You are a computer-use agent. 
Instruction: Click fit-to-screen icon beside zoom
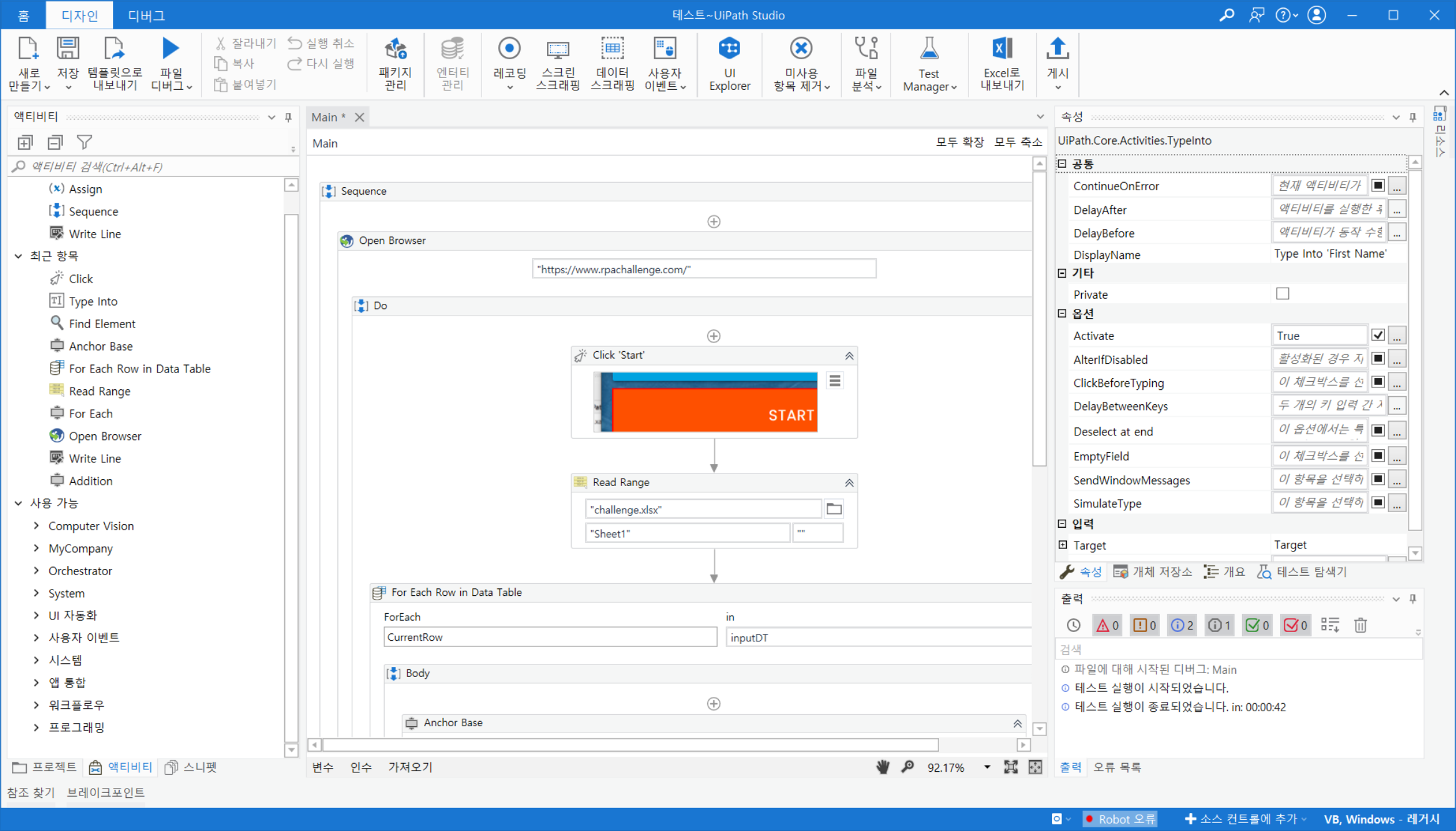point(1011,767)
